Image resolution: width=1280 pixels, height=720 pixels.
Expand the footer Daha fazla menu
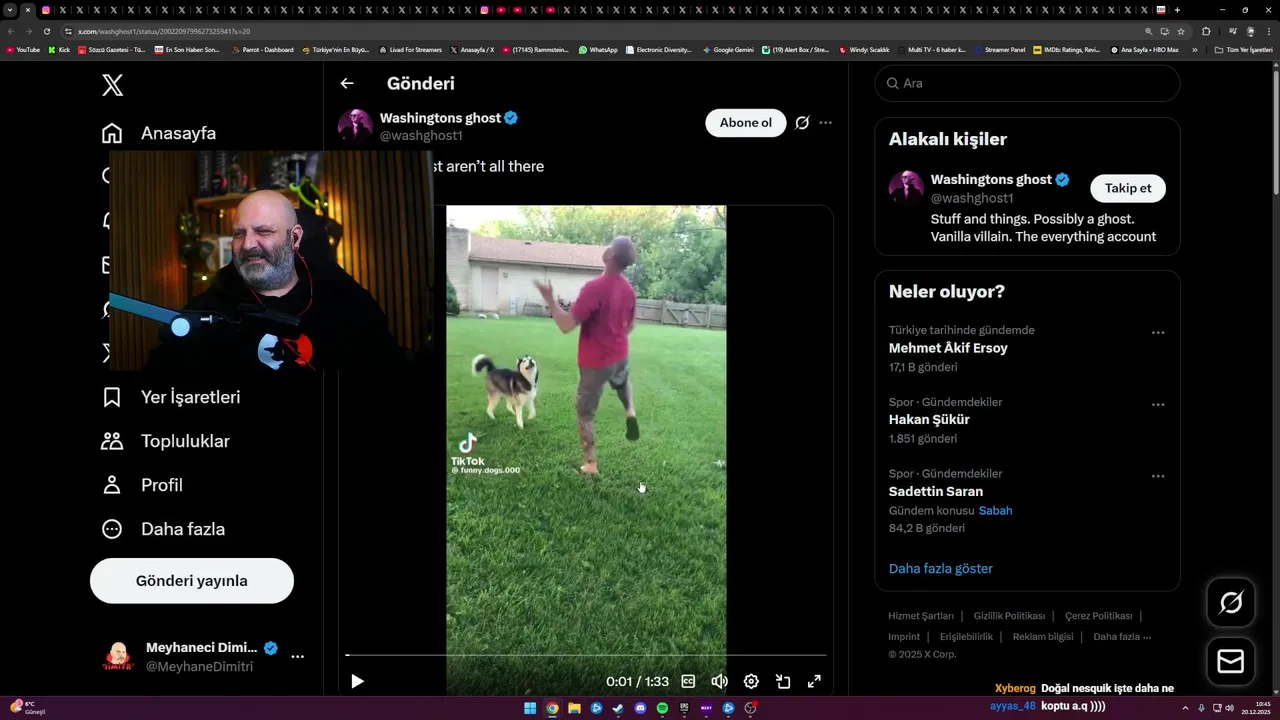pyautogui.click(x=1122, y=637)
